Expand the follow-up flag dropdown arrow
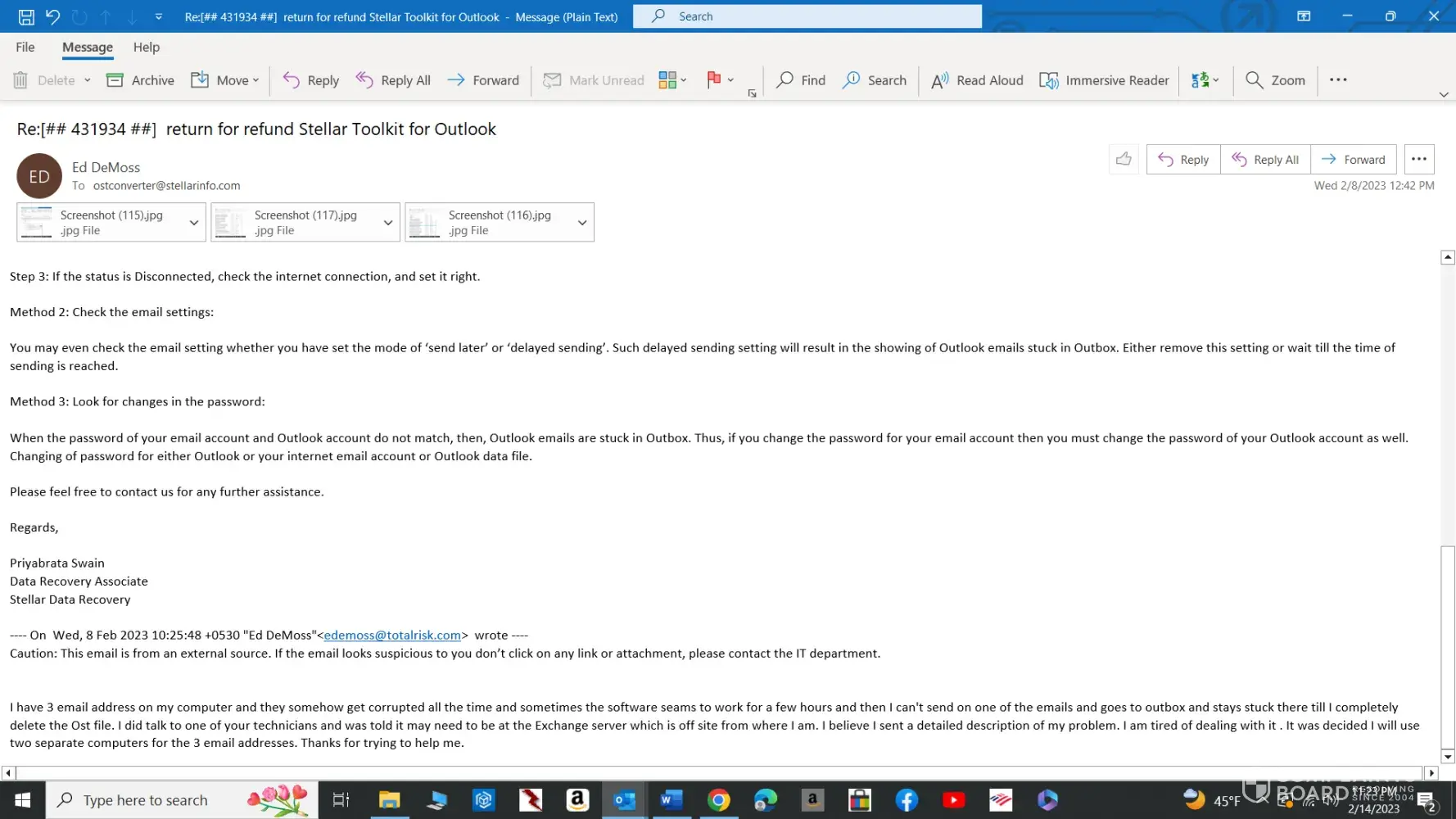 pyautogui.click(x=730, y=80)
